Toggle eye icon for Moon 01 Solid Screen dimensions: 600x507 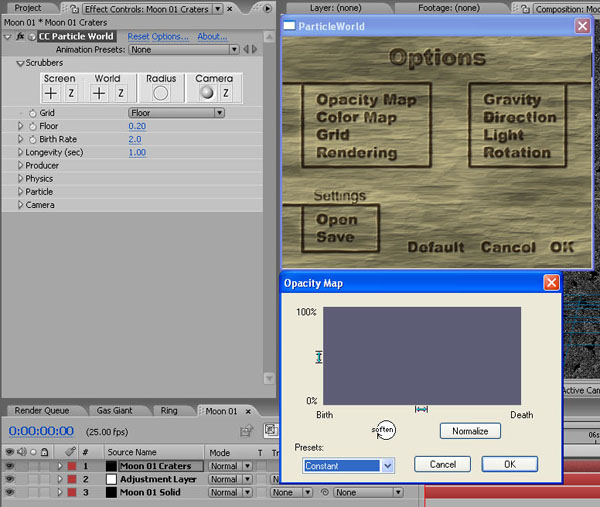(9, 492)
